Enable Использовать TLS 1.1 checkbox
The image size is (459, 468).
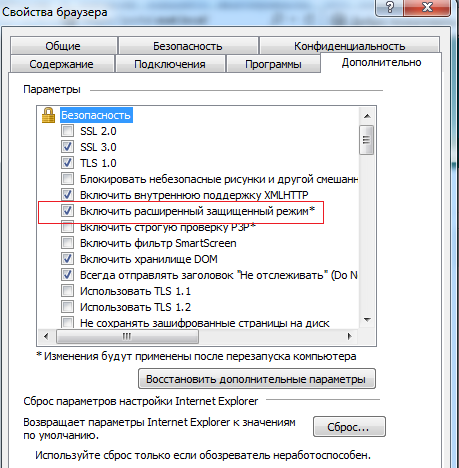point(67,291)
